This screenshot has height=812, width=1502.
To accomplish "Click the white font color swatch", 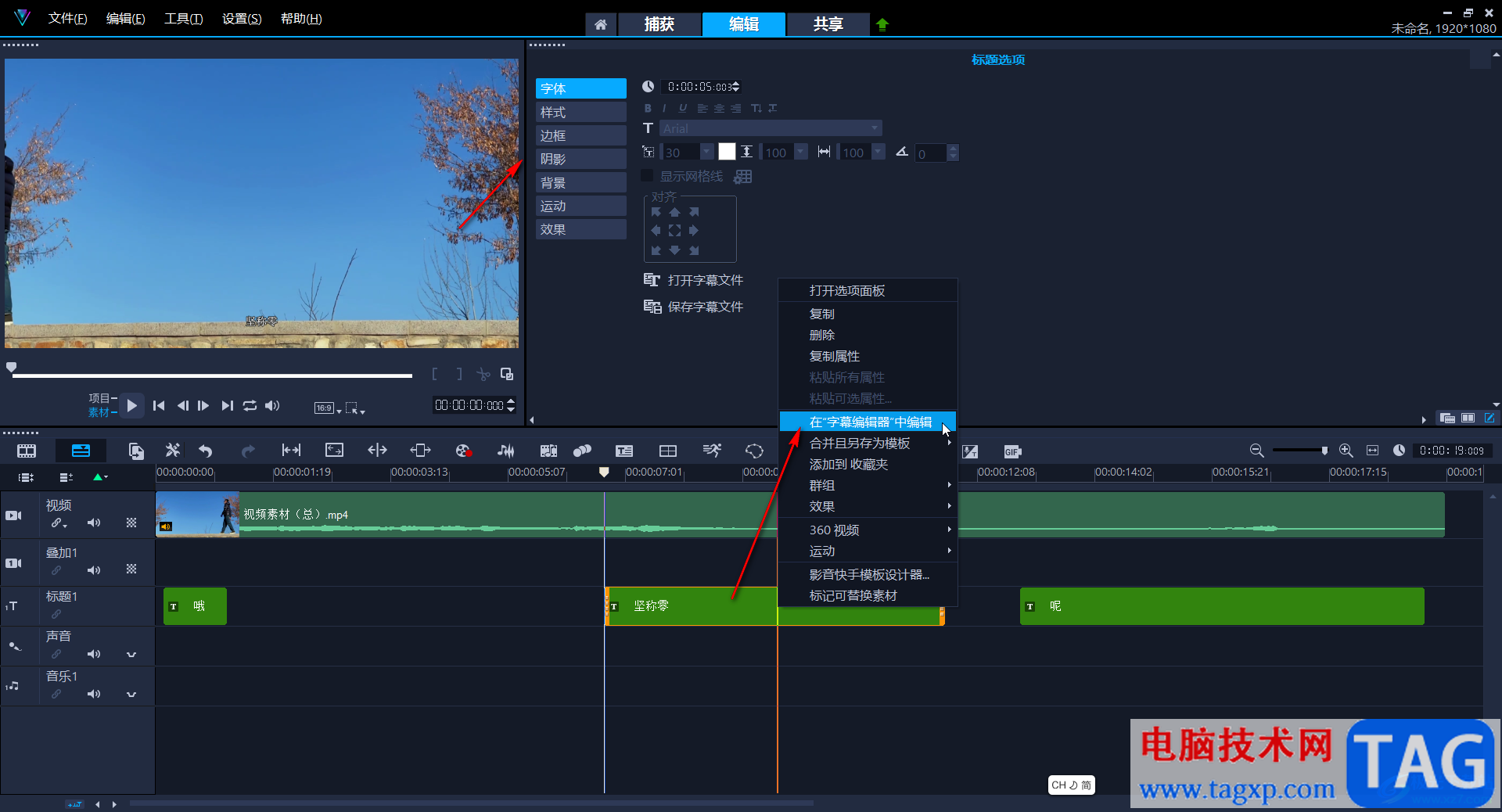I will [727, 152].
